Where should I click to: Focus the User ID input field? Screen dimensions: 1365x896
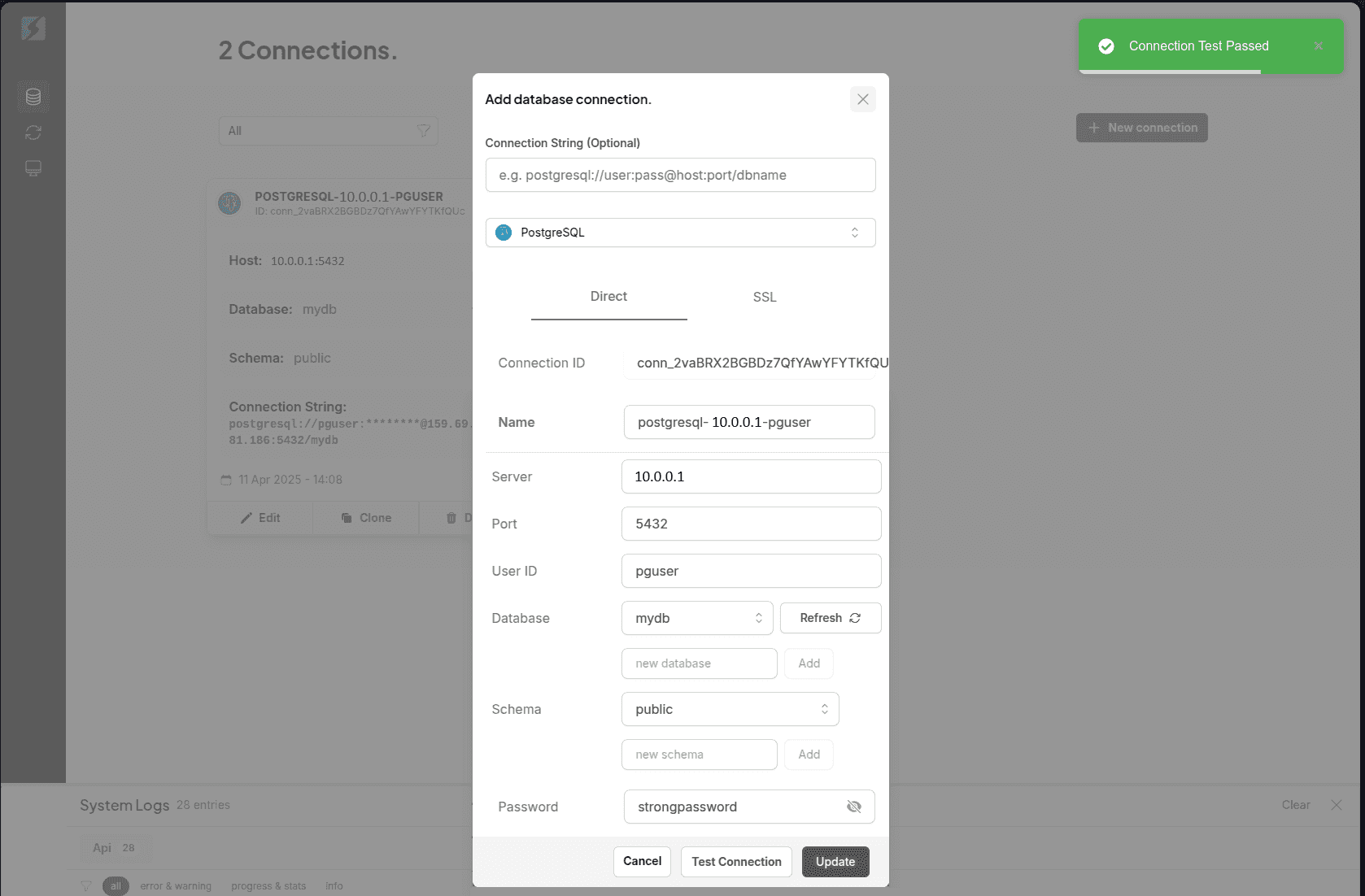752,571
